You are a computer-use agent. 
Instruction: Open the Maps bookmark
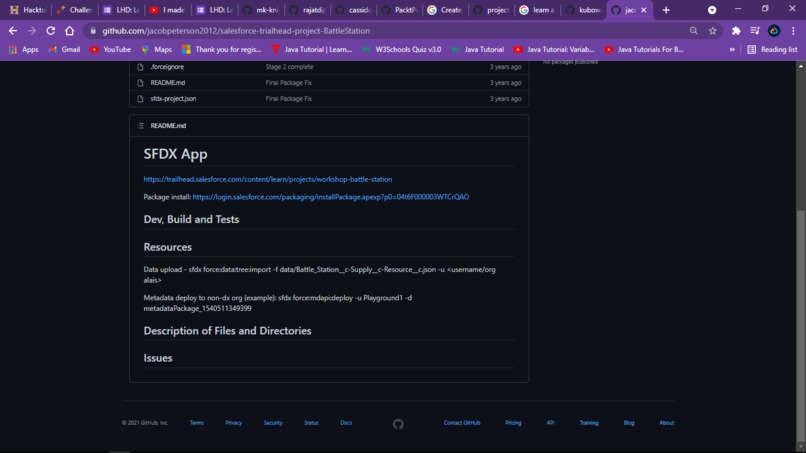coord(156,49)
